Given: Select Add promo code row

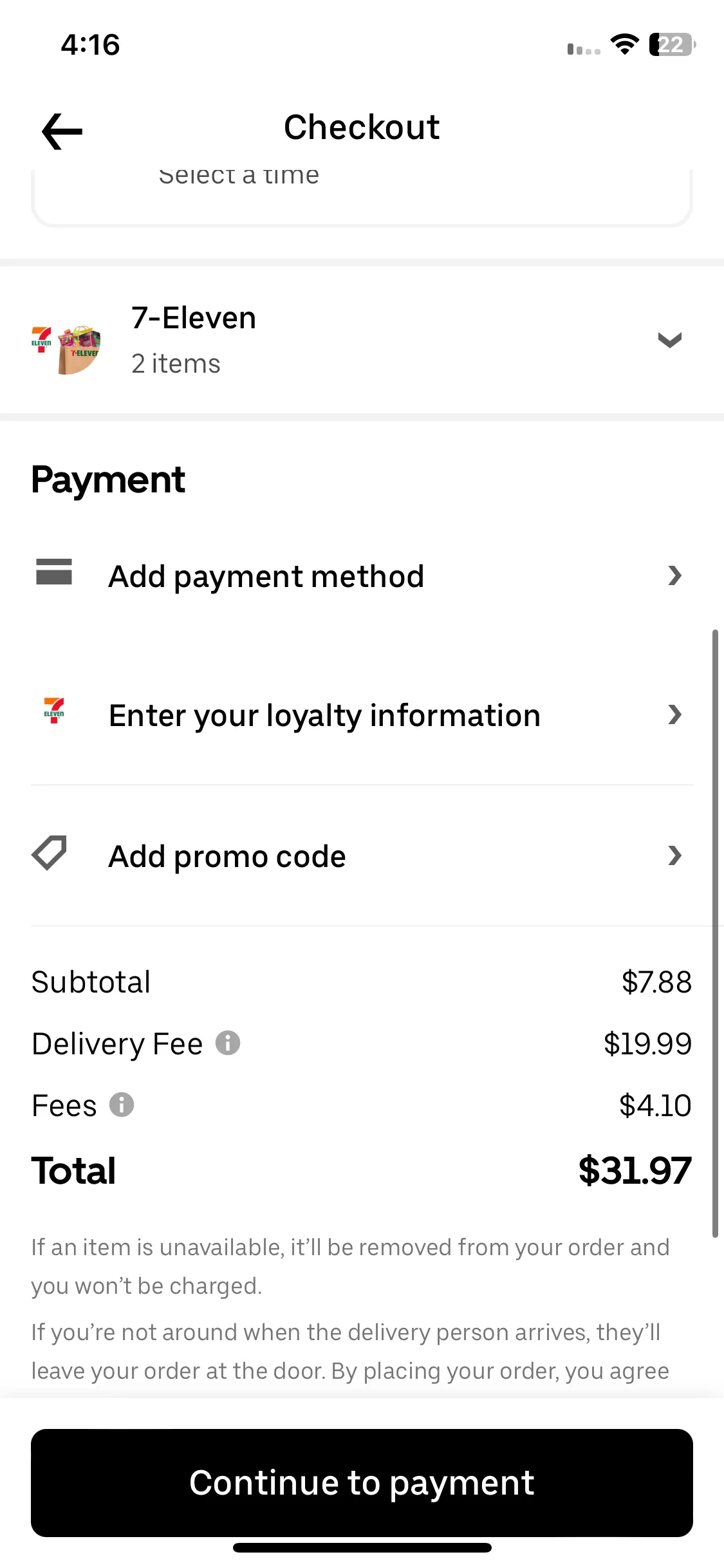Looking at the screenshot, I should 362,855.
